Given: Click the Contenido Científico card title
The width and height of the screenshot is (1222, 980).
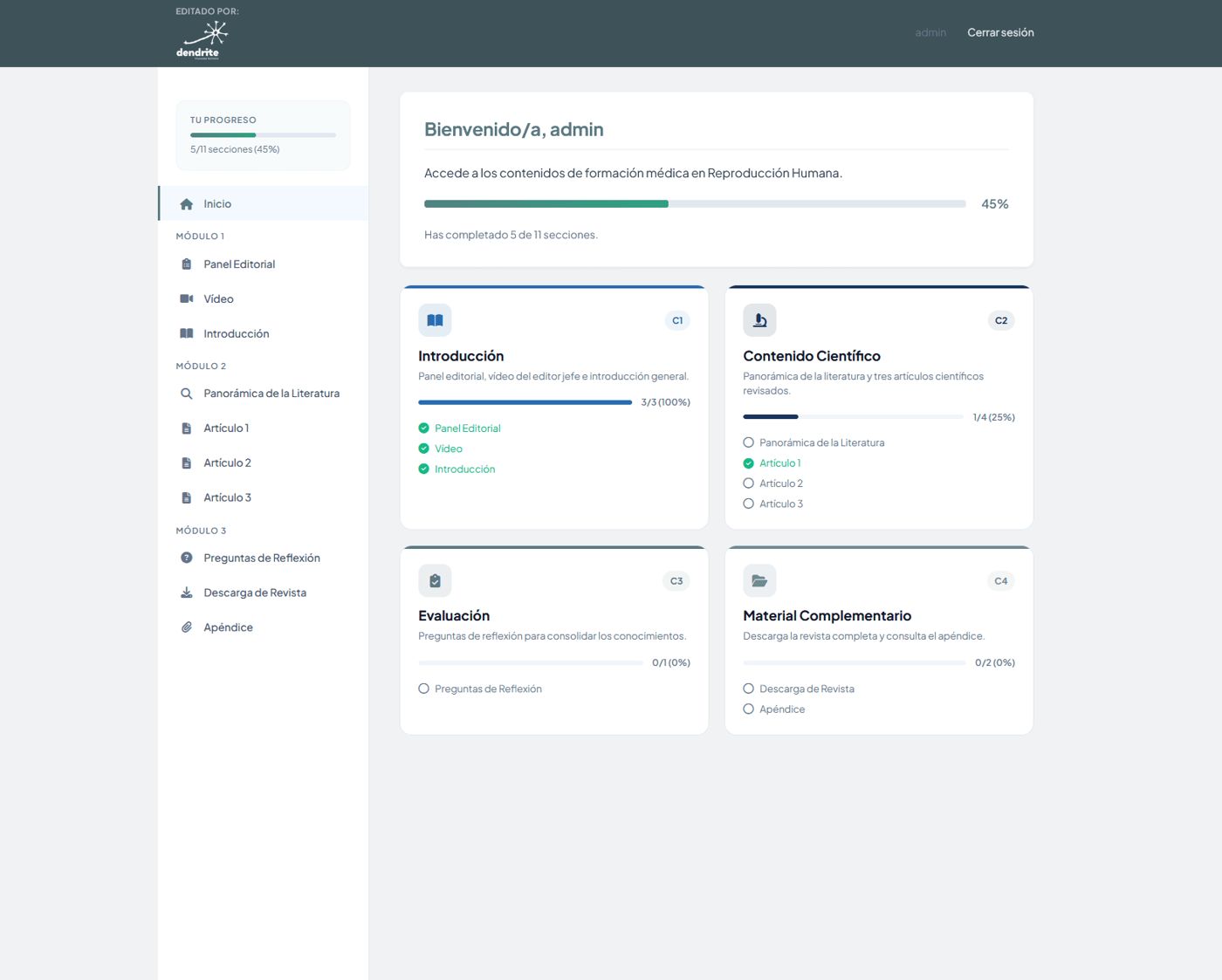Looking at the screenshot, I should click(812, 356).
